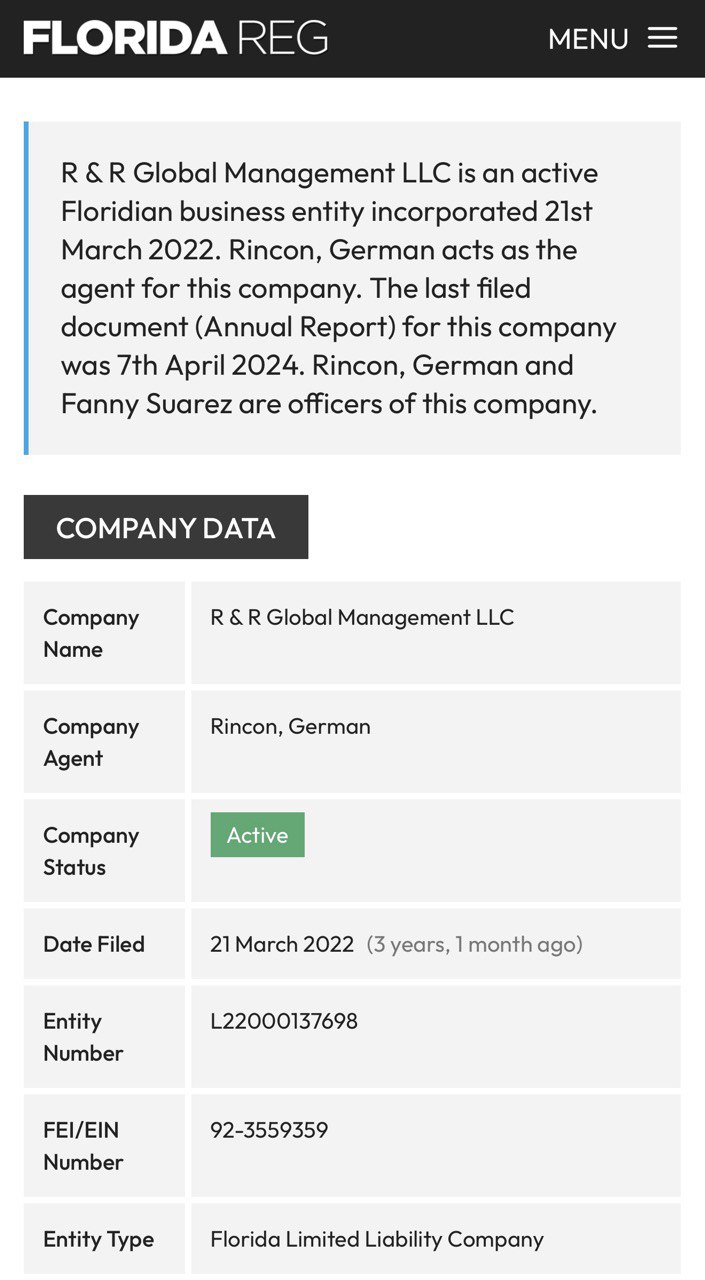Go to Florida Reg home logo
The width and height of the screenshot is (705, 1280).
point(176,38)
